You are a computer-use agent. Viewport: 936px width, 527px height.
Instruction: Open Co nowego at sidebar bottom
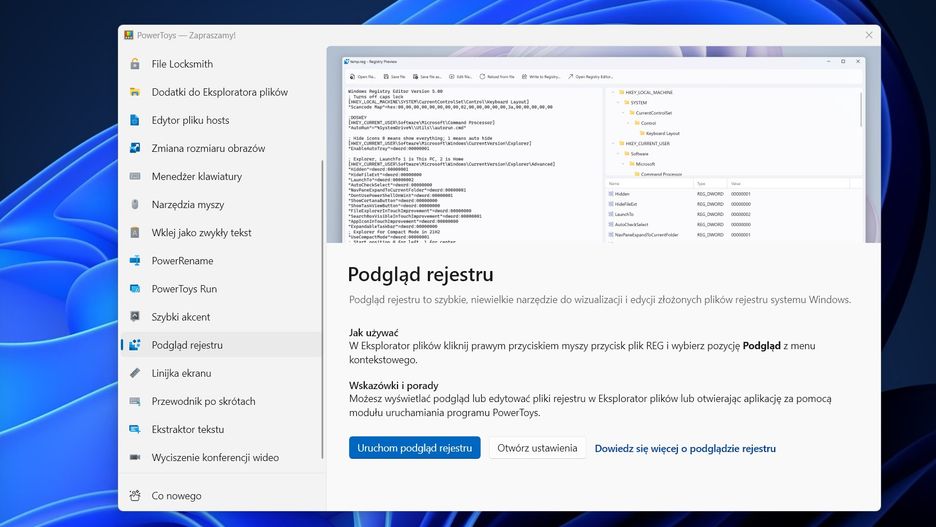point(221,495)
